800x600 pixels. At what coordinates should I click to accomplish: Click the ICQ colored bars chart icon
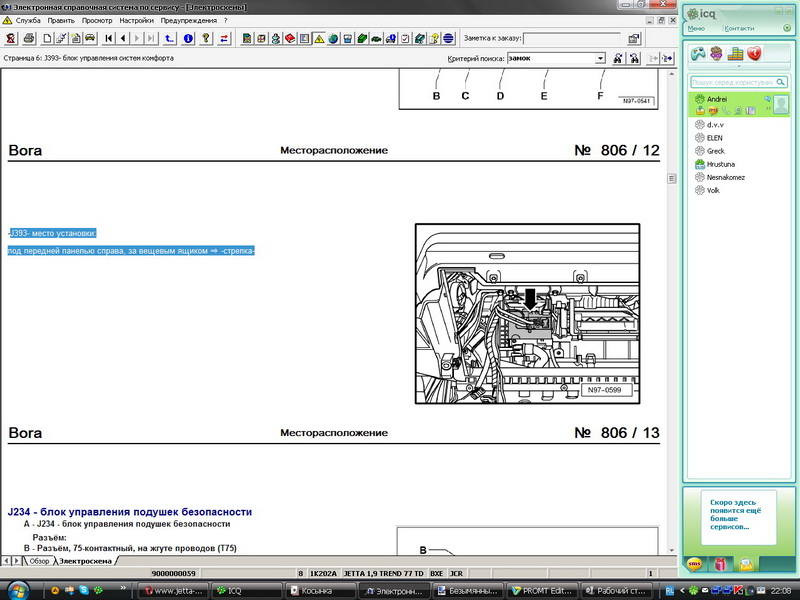(735, 53)
